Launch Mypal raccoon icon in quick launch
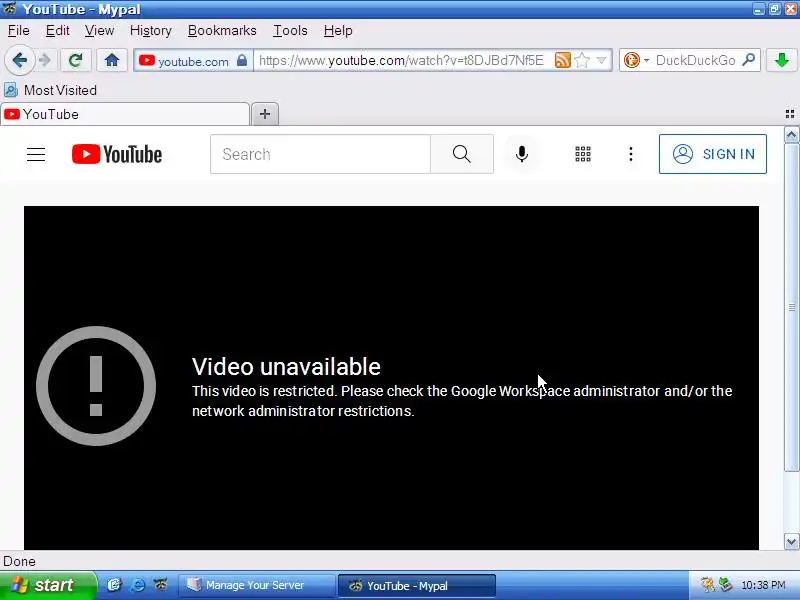Screen dimensions: 800x600 160,585
